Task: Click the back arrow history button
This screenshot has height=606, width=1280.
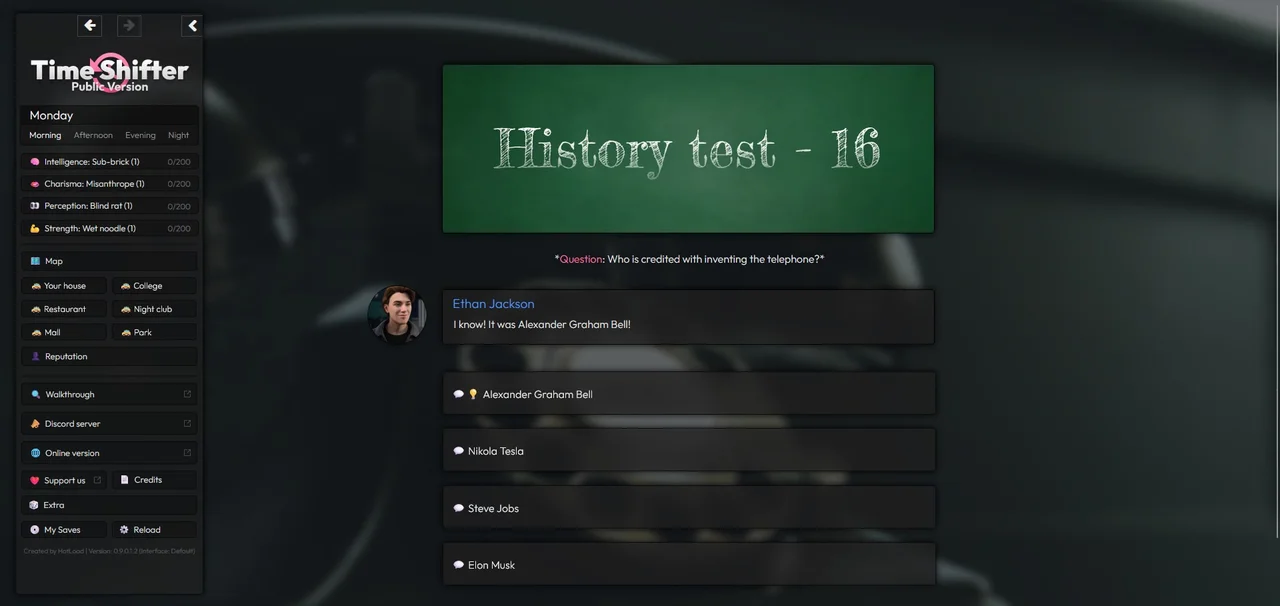Action: (x=90, y=25)
